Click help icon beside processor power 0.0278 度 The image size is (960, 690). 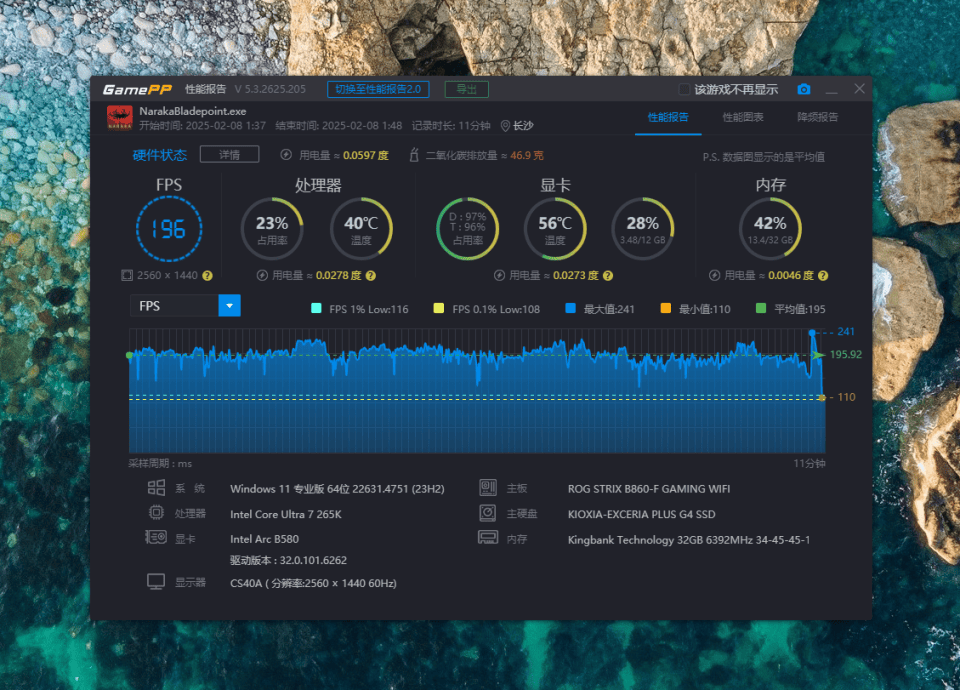[x=370, y=276]
